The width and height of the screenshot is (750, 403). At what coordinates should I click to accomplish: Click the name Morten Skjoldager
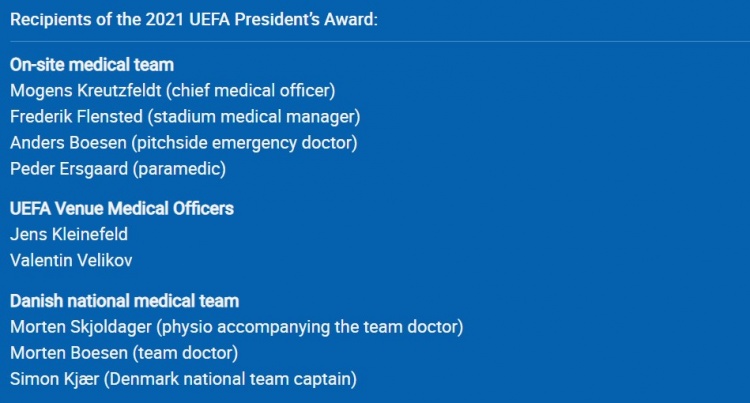[81, 327]
